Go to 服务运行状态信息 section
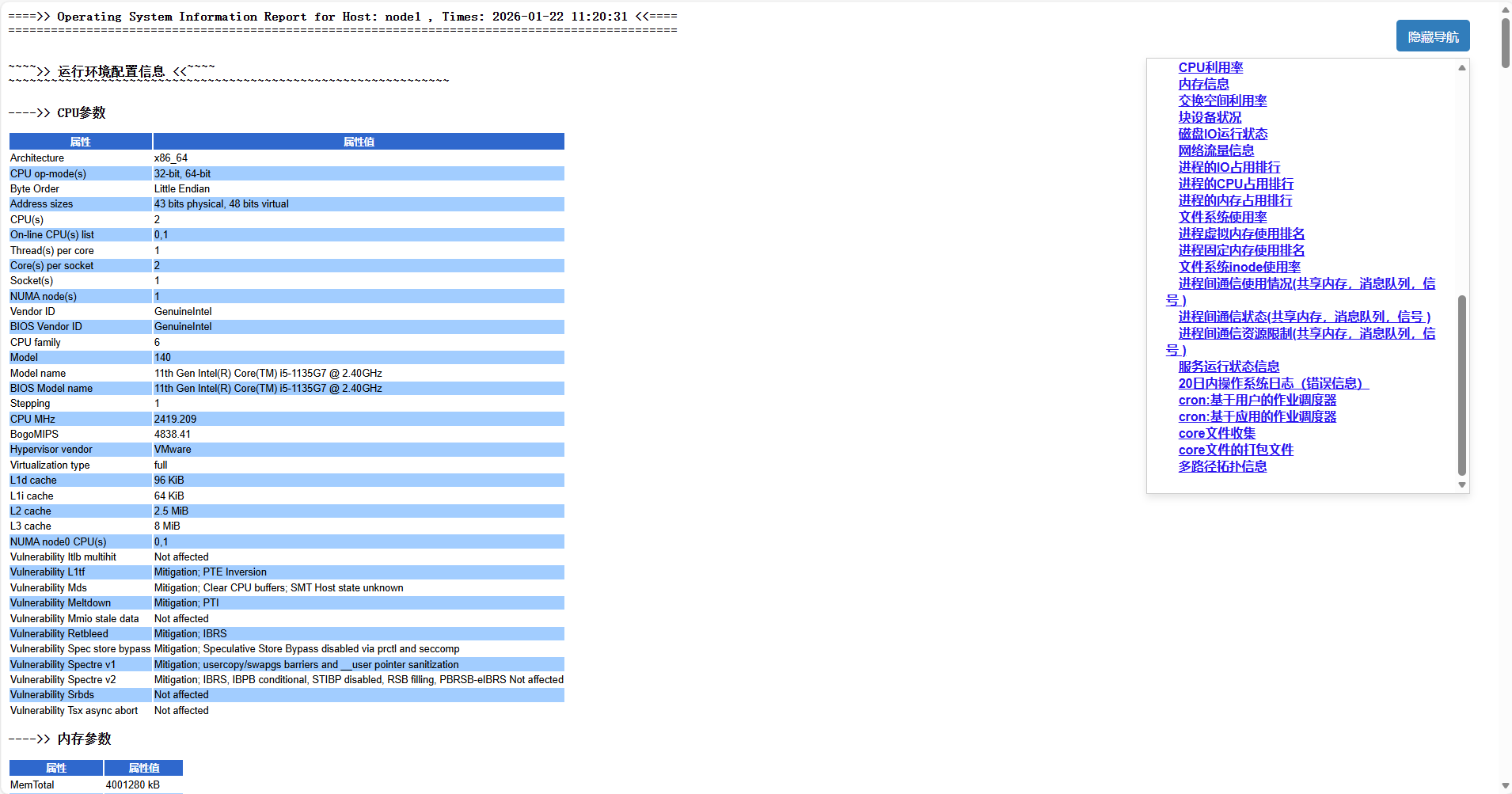Image resolution: width=1512 pixels, height=794 pixels. (x=1229, y=367)
